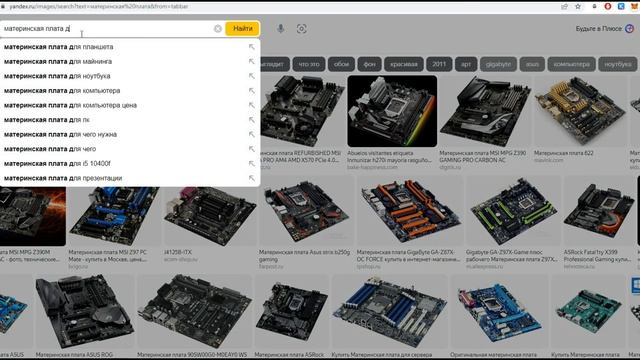Open the Asus strix b250g gaming image
This screenshot has height=360, width=640.
306,212
